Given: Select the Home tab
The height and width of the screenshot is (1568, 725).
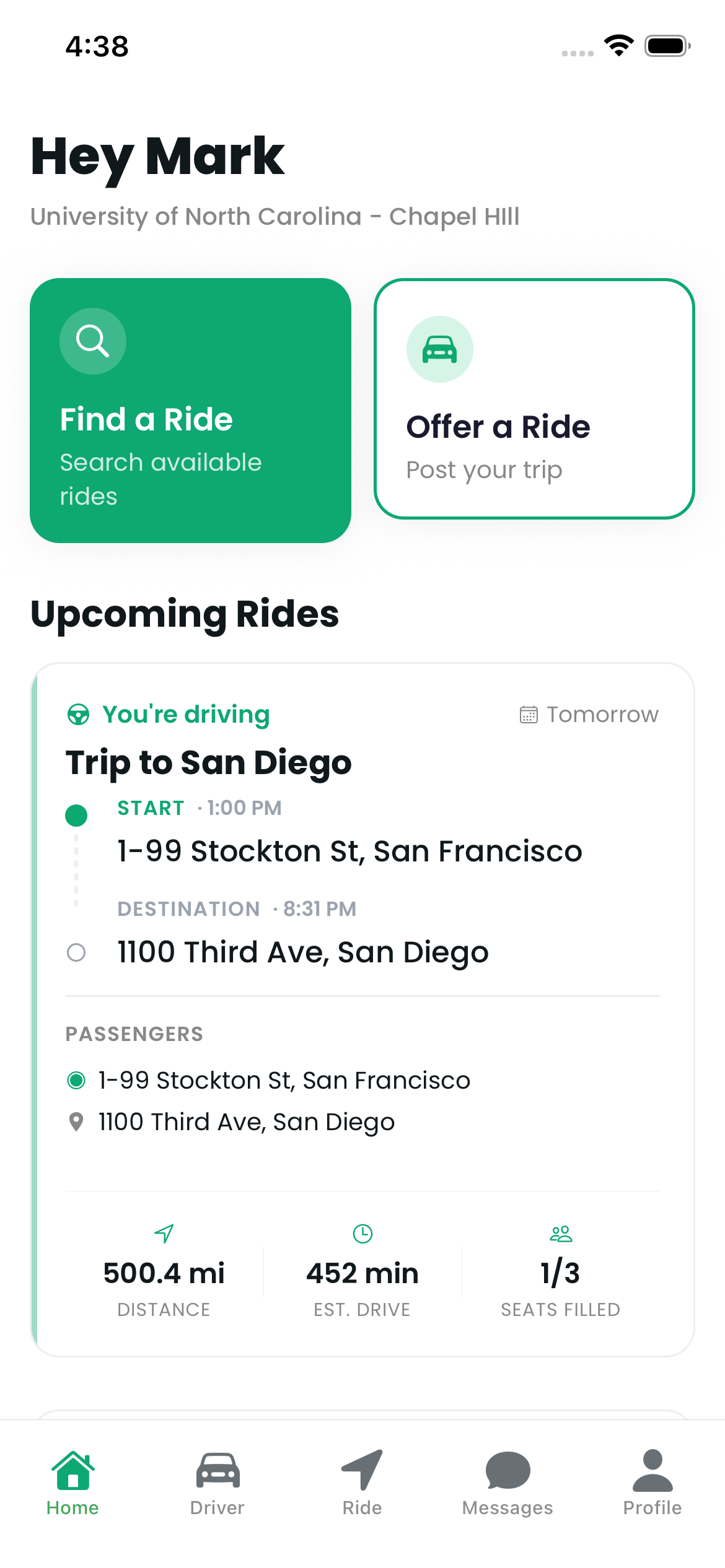Looking at the screenshot, I should [72, 1483].
